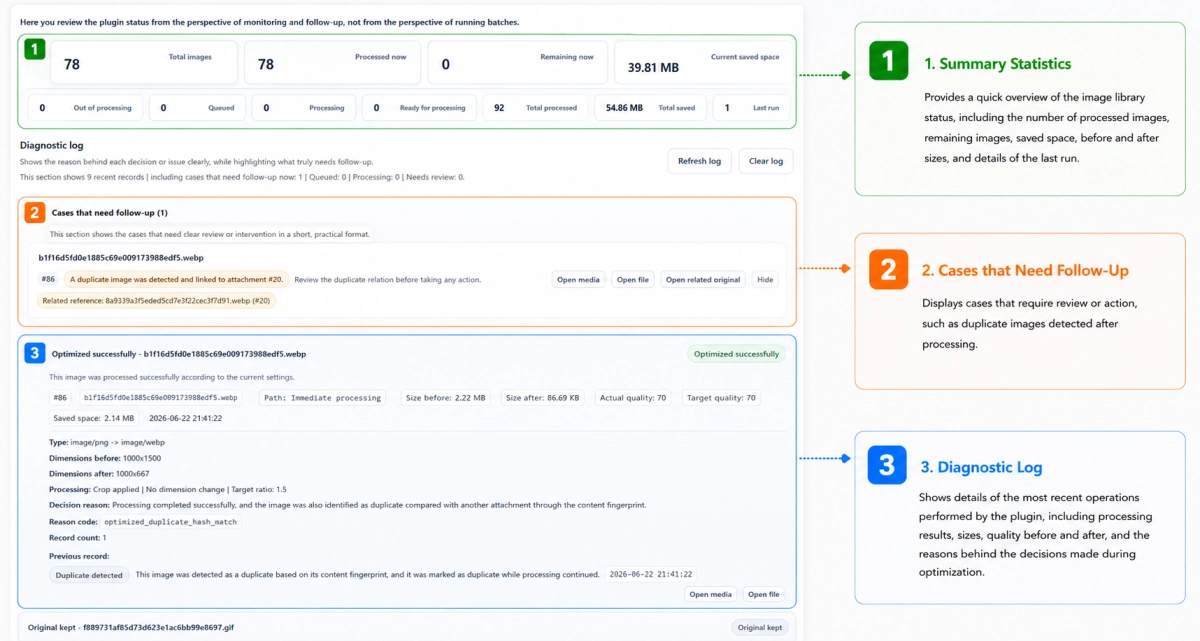Select the Original kept f889731af85d73d623e1ac6bb99e8697.gif record title
Viewport: 1200px width, 641px height.
click(x=130, y=628)
